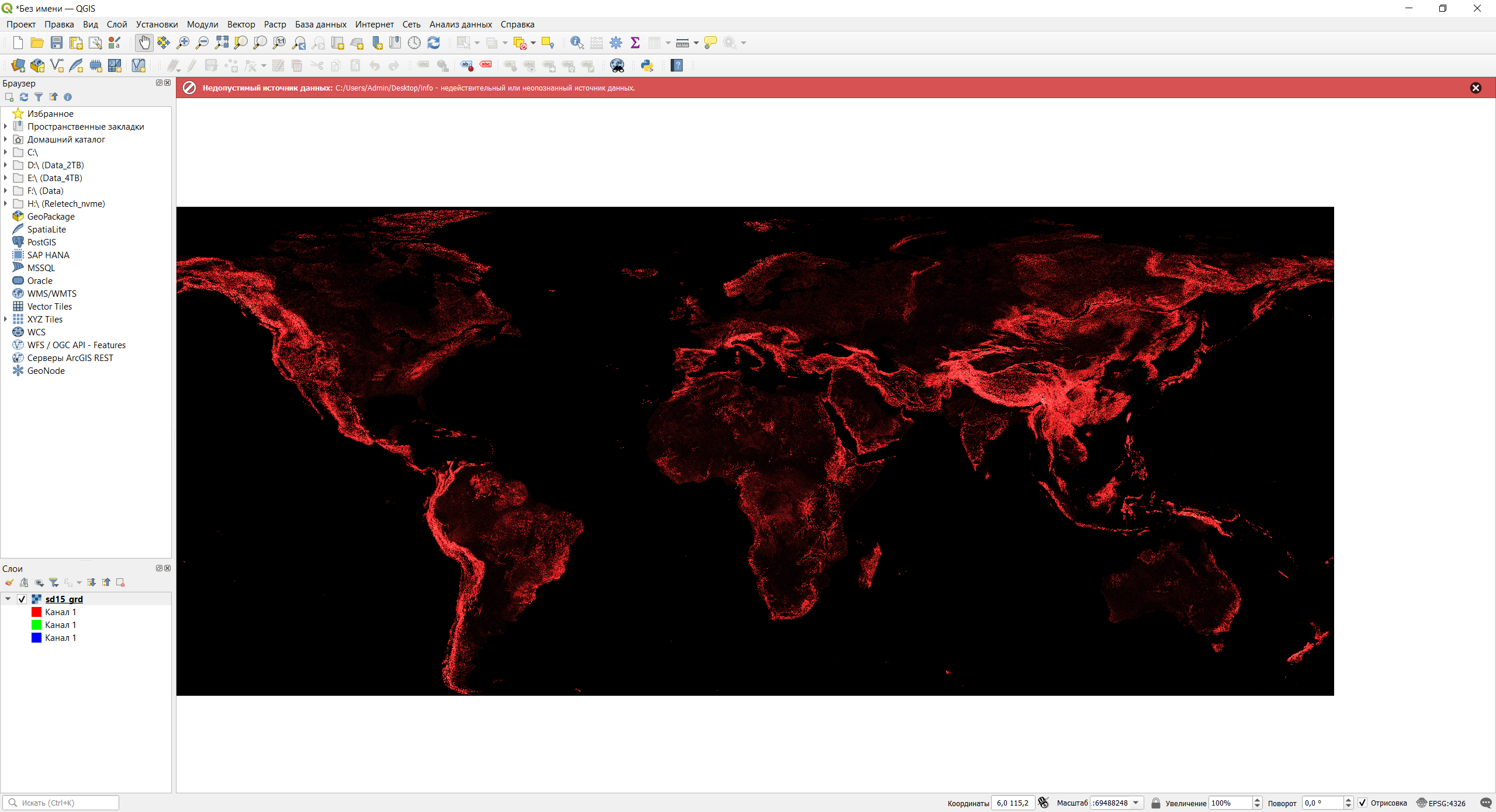Open the Проект menu
This screenshot has height=812, width=1496.
[x=21, y=25]
